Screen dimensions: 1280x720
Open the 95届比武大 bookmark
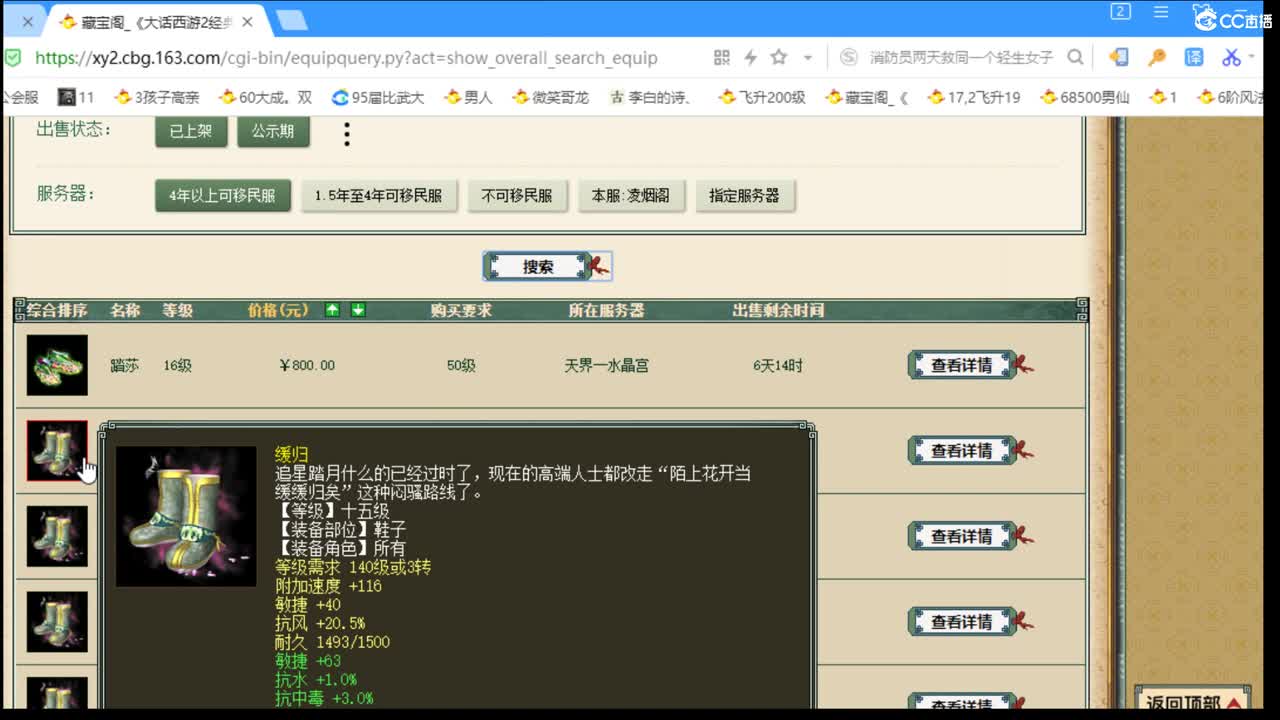pos(378,97)
